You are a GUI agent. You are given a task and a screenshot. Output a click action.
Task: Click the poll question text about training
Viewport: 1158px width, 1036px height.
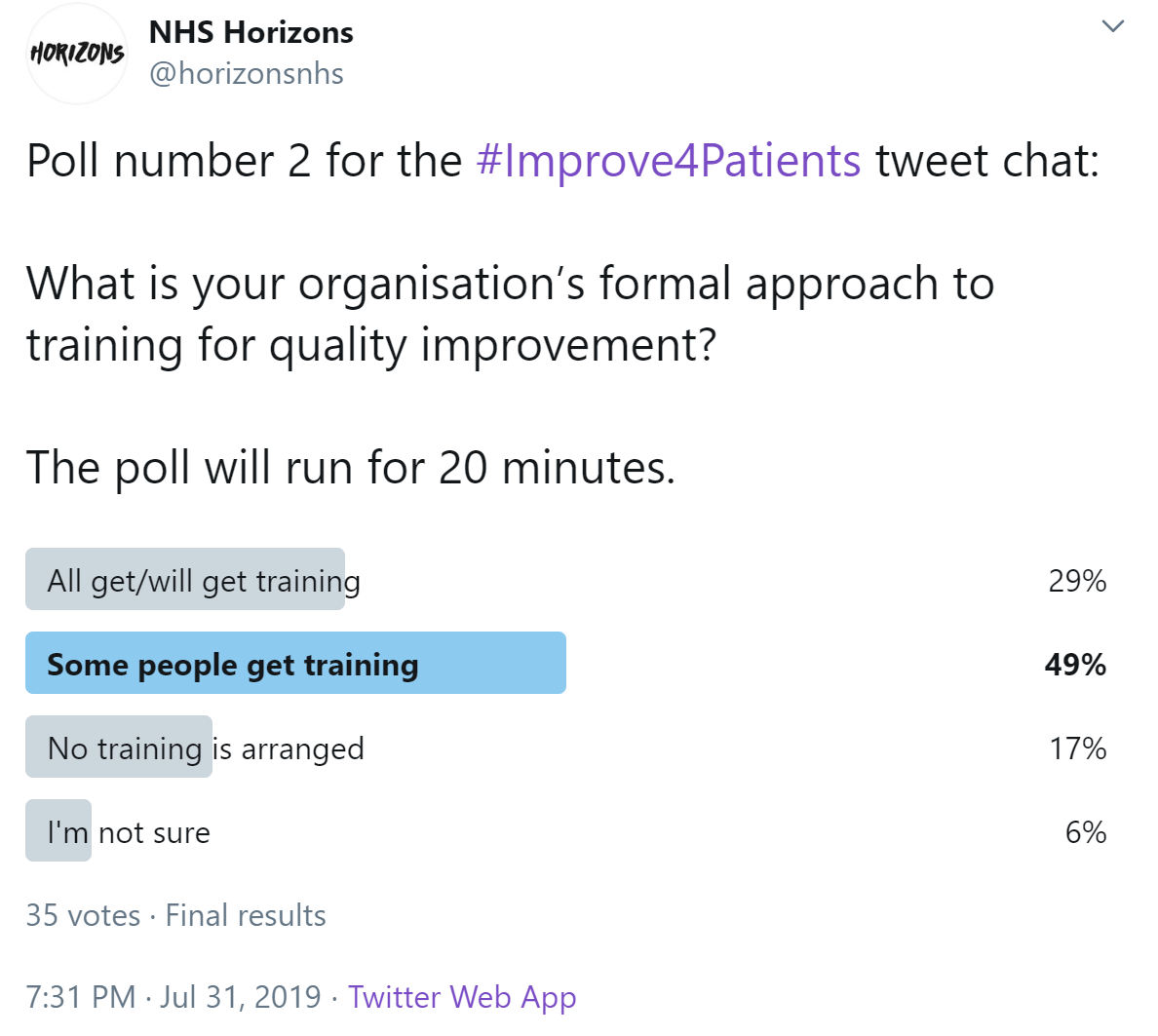point(511,315)
